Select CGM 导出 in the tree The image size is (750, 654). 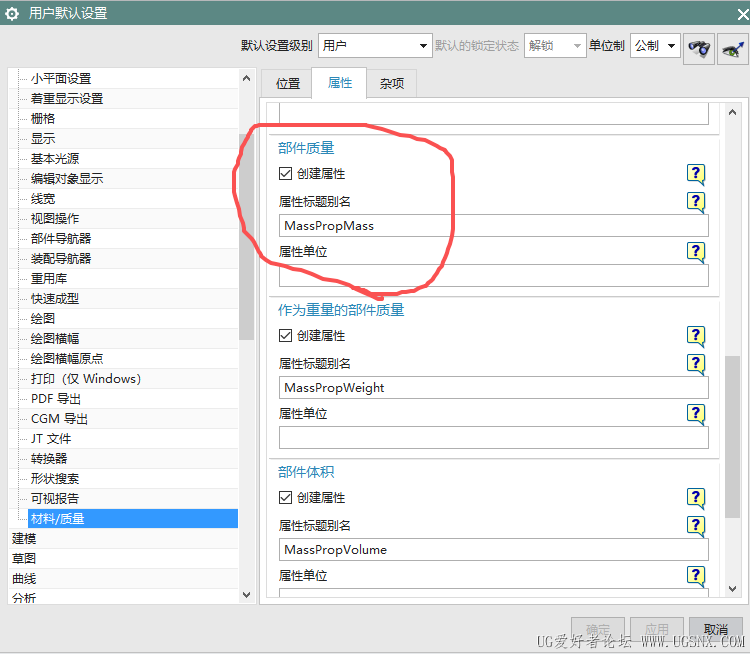click(59, 419)
